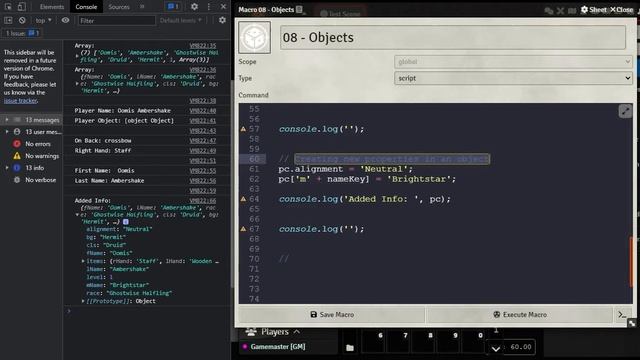640x360 pixels.
Task: Open the hotbar macro directory folder icon
Action: [x=350, y=348]
